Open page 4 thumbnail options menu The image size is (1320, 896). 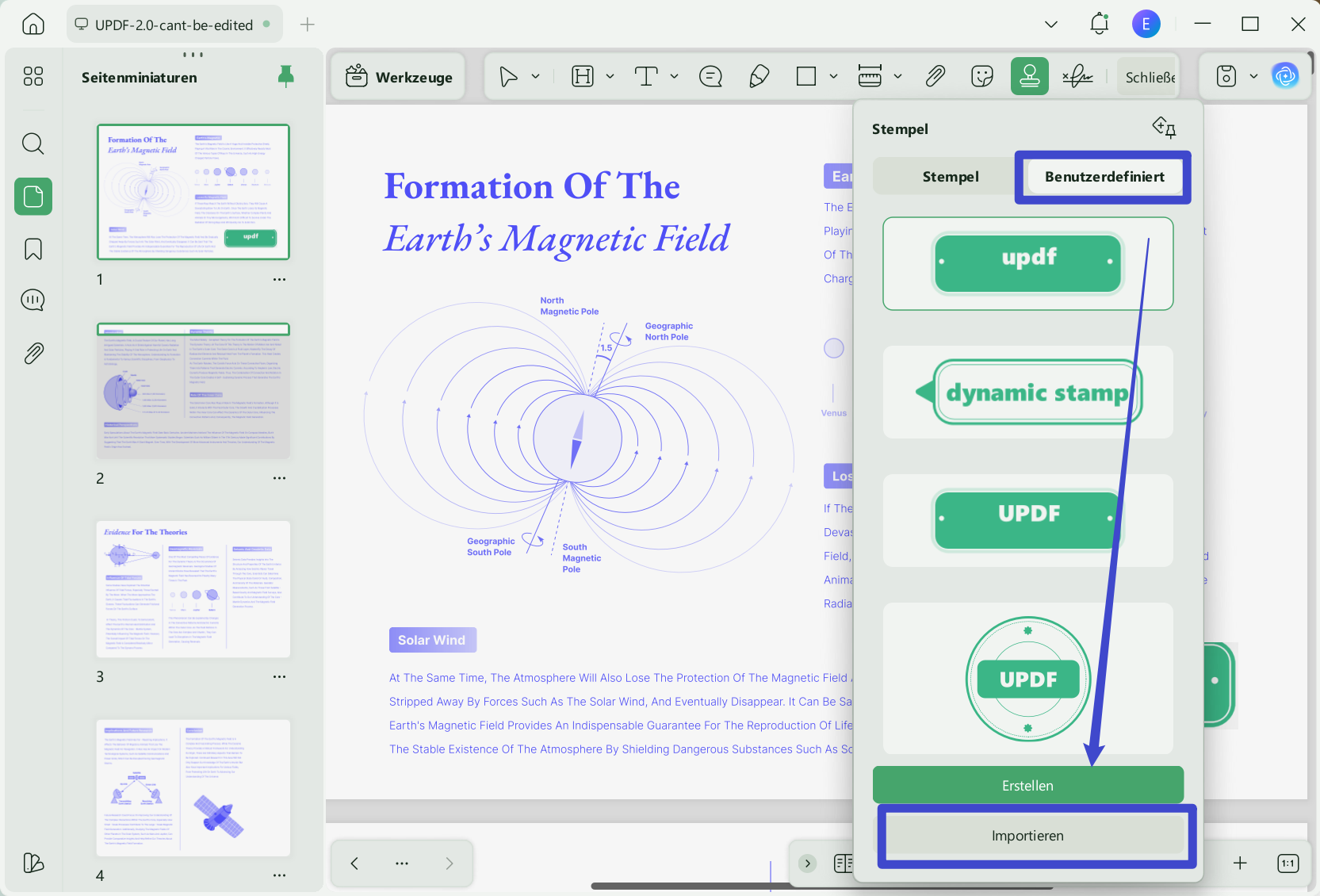pyautogui.click(x=279, y=875)
